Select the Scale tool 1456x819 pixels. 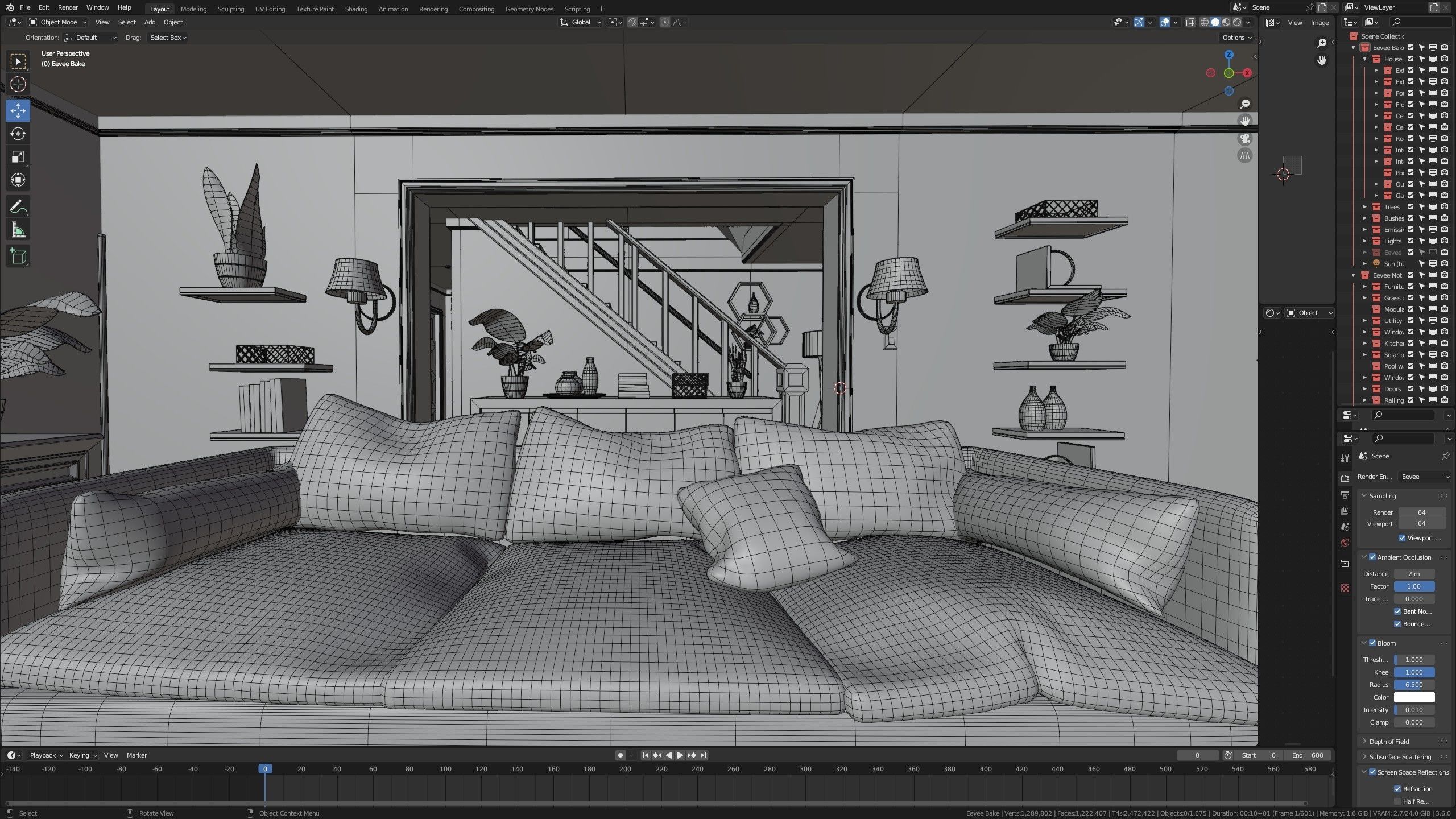pos(18,157)
